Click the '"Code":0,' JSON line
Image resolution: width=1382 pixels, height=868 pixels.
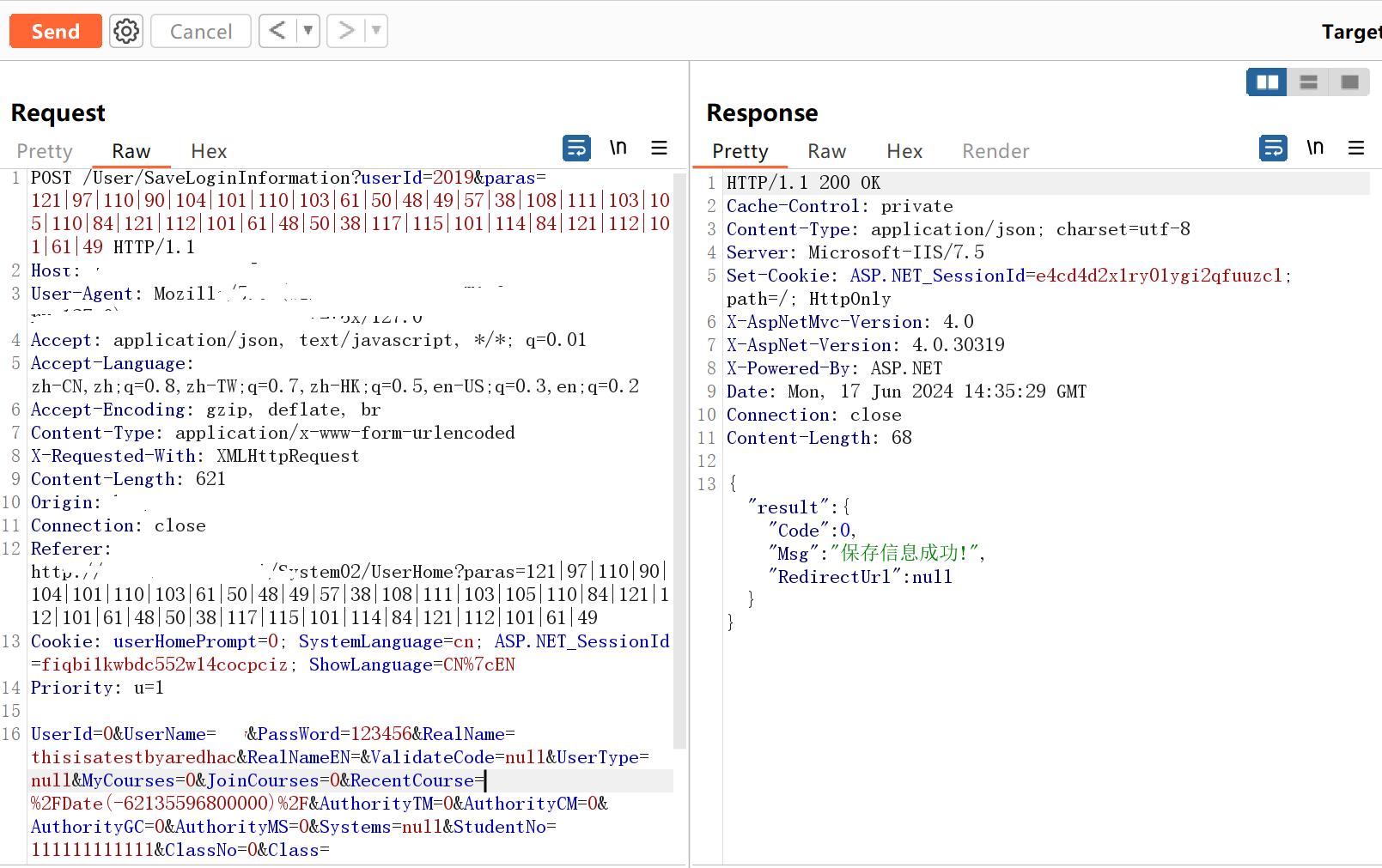tap(813, 531)
